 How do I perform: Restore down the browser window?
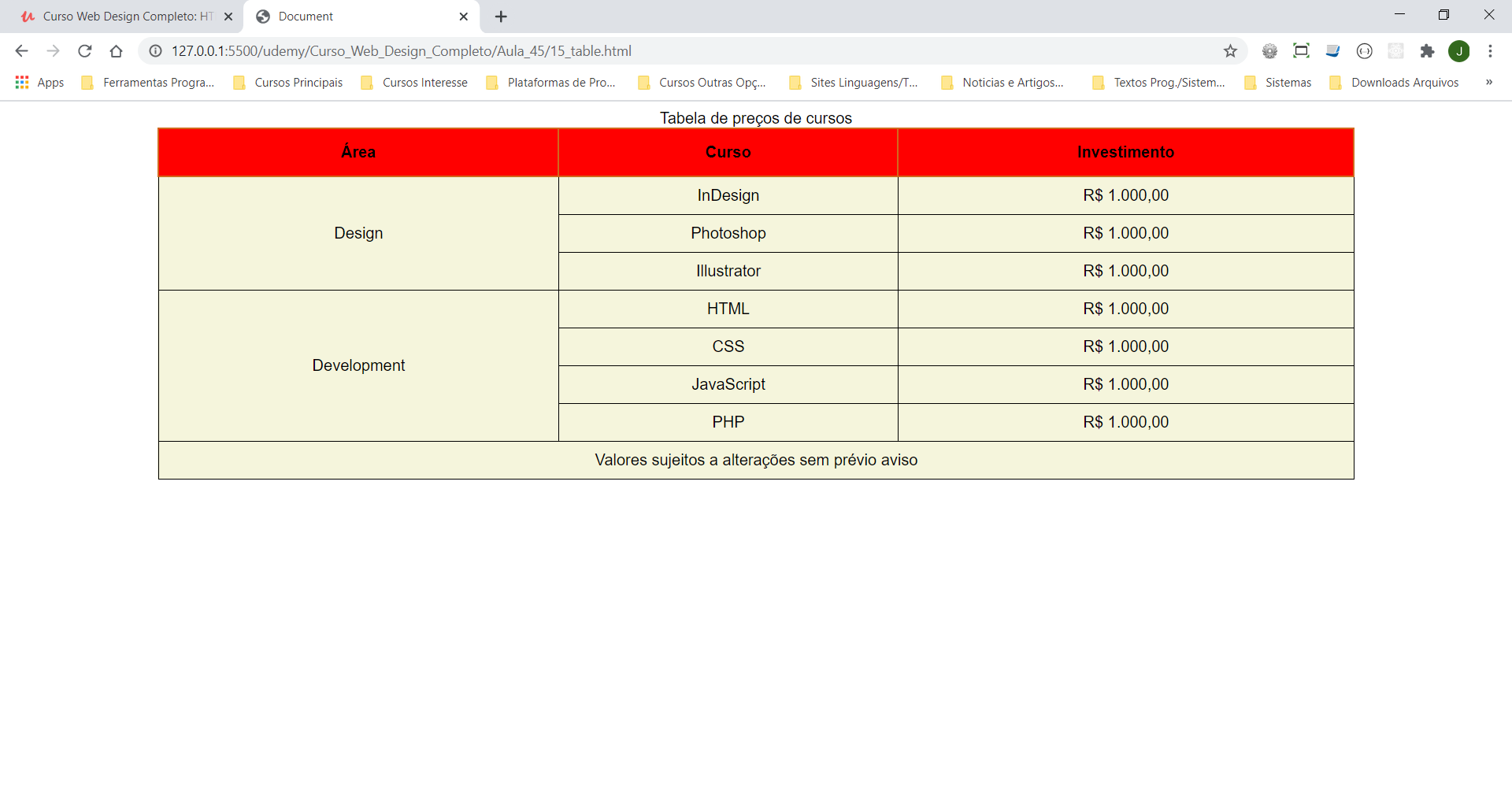(x=1443, y=15)
